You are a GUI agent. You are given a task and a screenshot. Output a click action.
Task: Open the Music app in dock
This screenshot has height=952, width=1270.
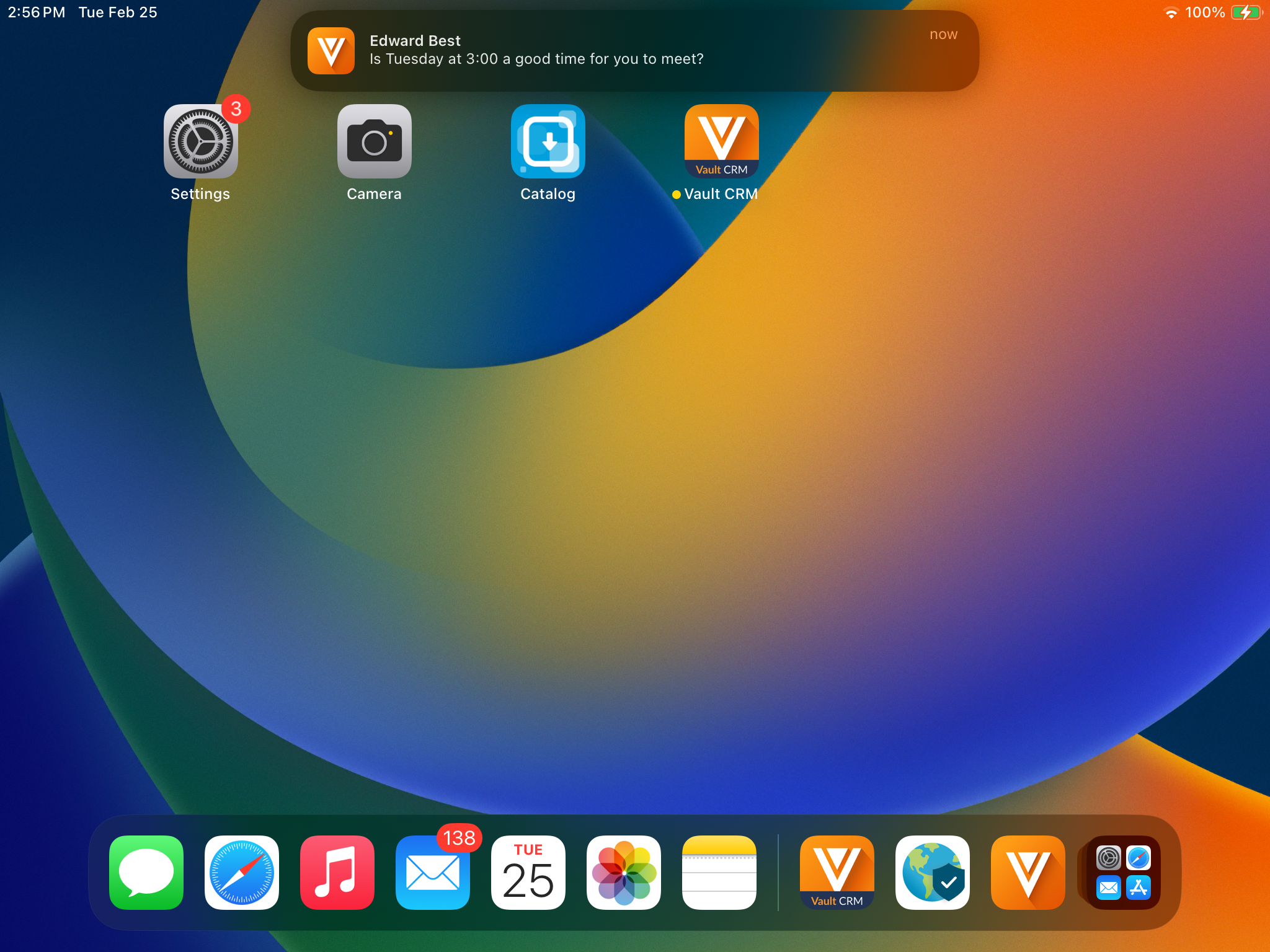click(337, 872)
